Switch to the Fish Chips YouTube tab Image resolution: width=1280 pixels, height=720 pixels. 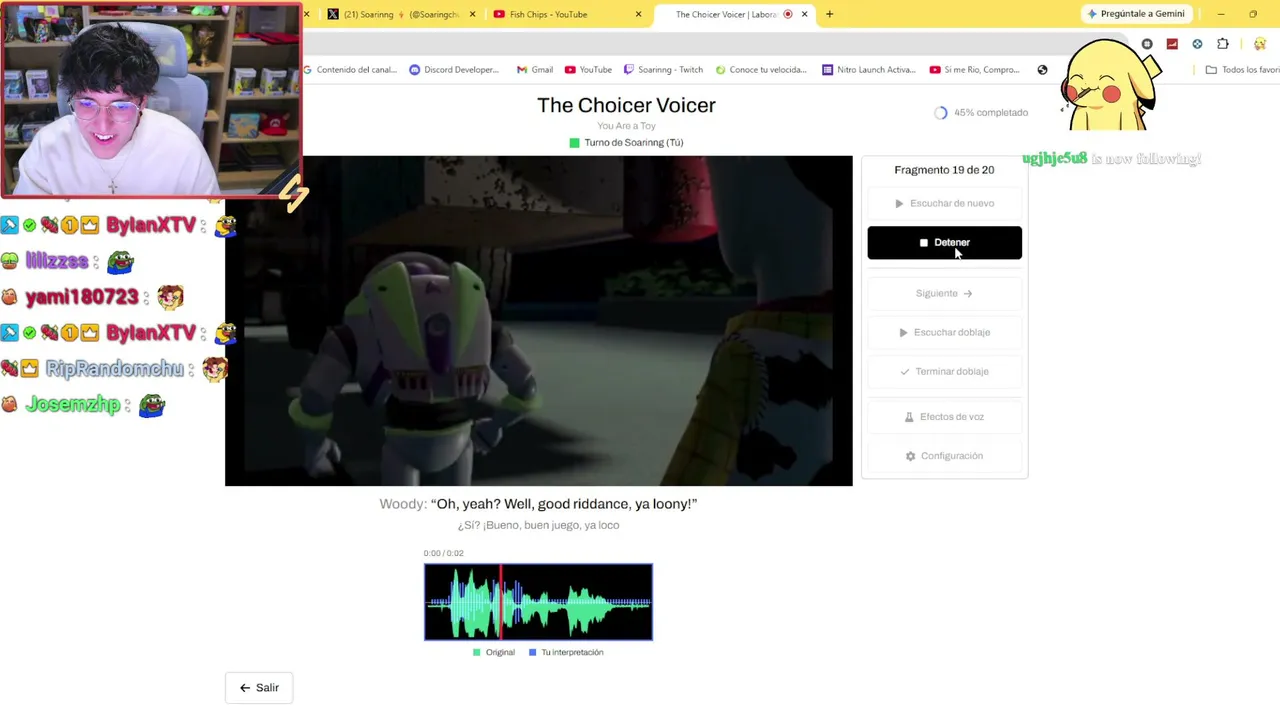(x=565, y=14)
